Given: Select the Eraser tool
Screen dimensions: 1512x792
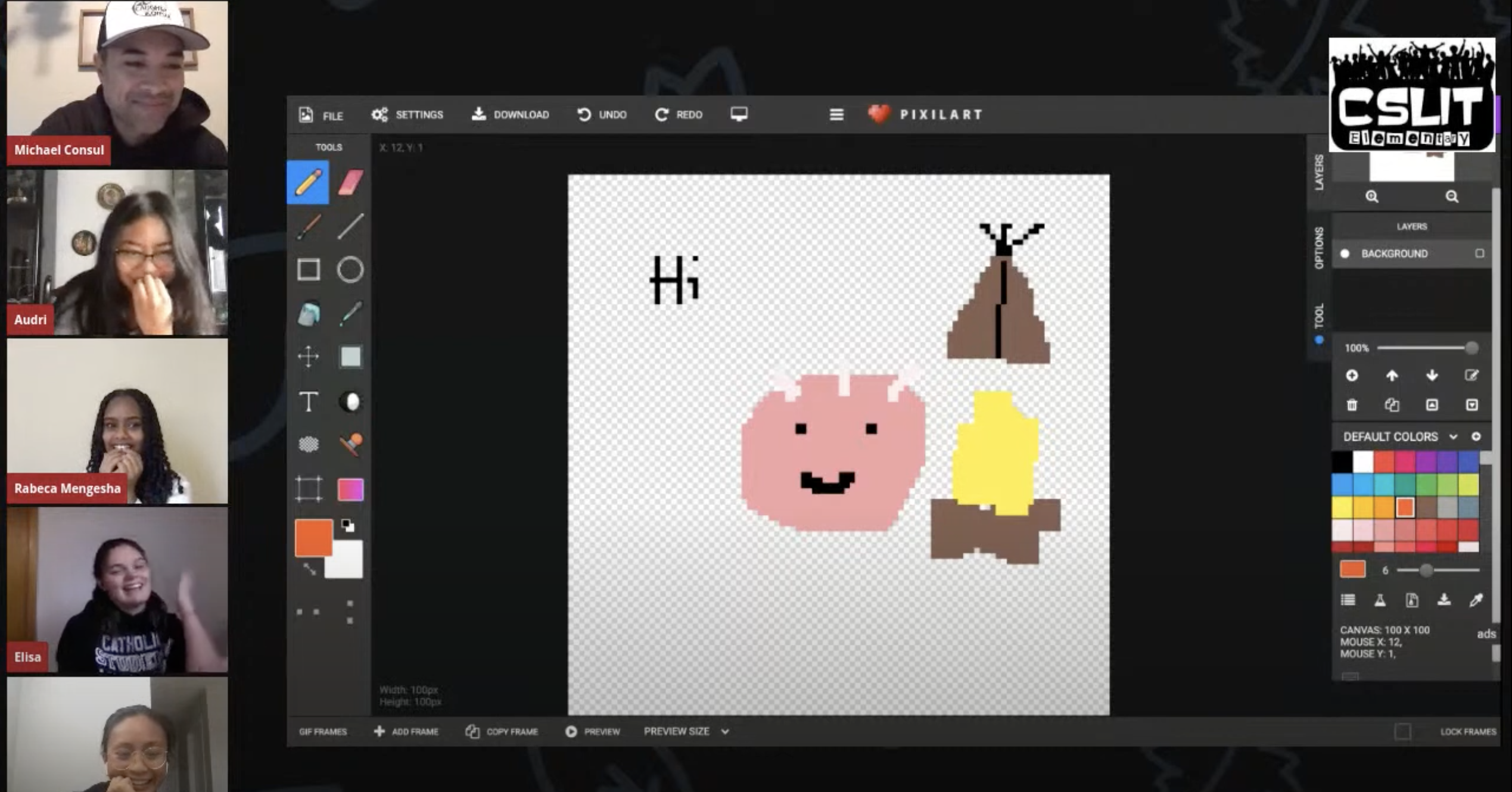Looking at the screenshot, I should tap(350, 183).
